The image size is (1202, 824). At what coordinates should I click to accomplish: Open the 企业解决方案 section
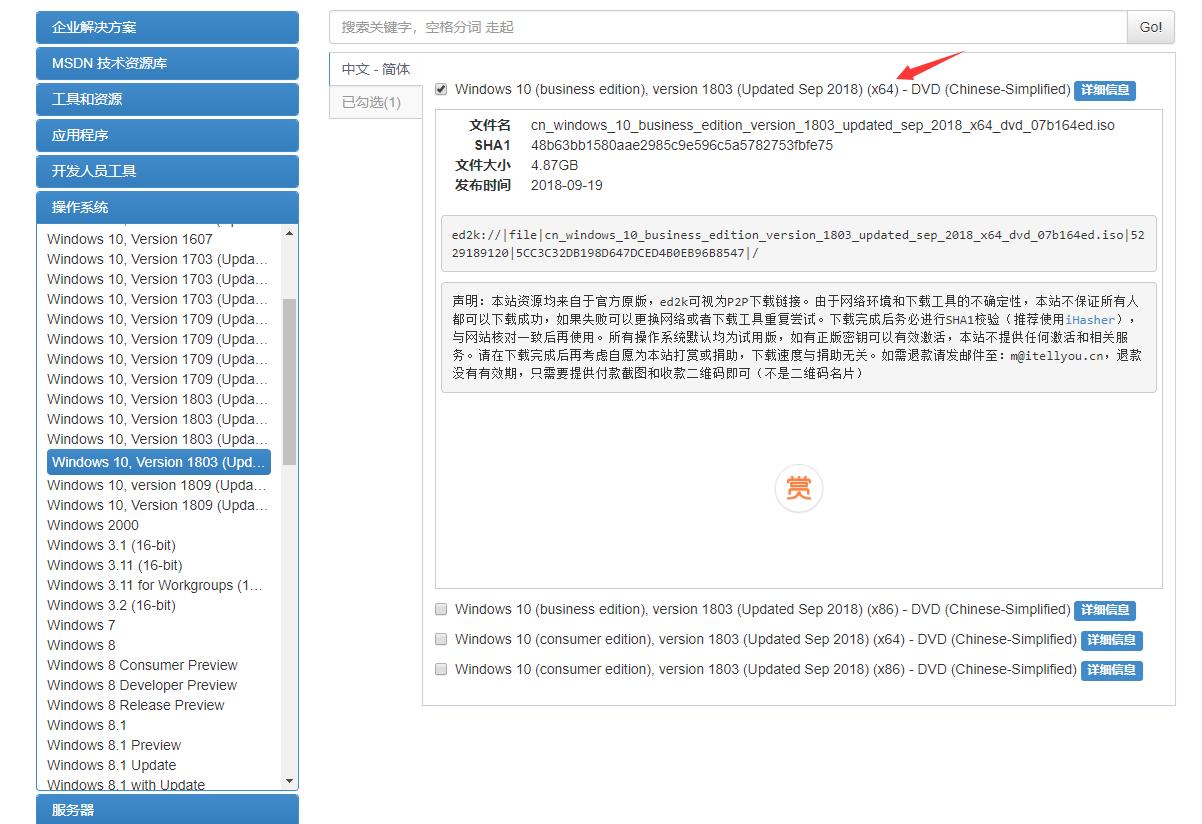pyautogui.click(x=167, y=27)
